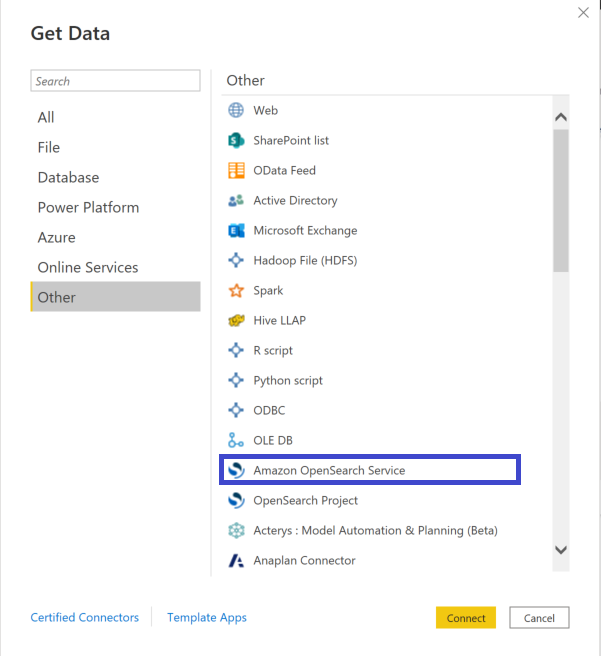The image size is (601, 656).
Task: Choose the Microsoft Exchange icon
Action: tap(236, 231)
